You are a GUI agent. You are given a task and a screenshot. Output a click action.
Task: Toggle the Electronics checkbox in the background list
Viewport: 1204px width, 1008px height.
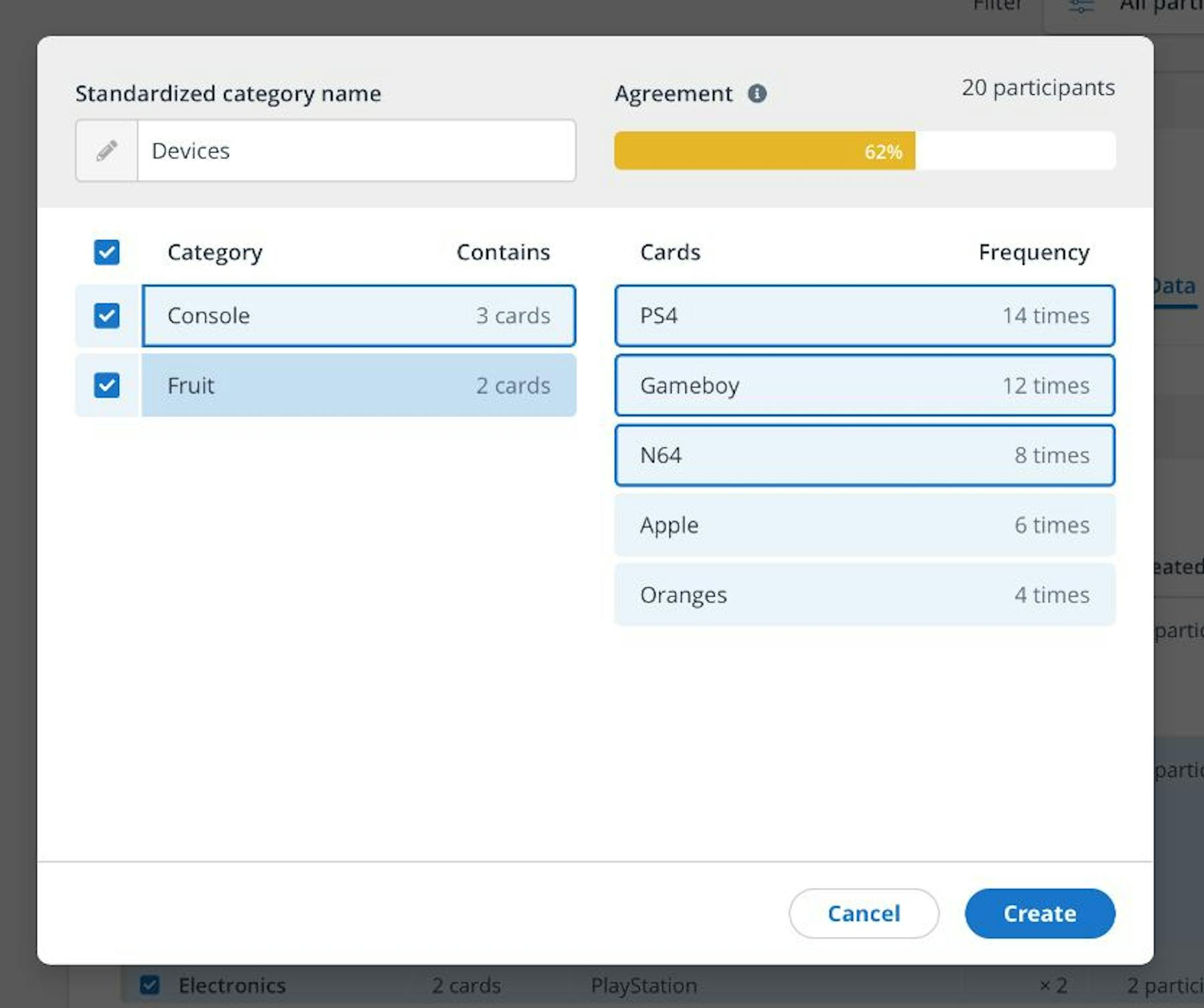150,985
